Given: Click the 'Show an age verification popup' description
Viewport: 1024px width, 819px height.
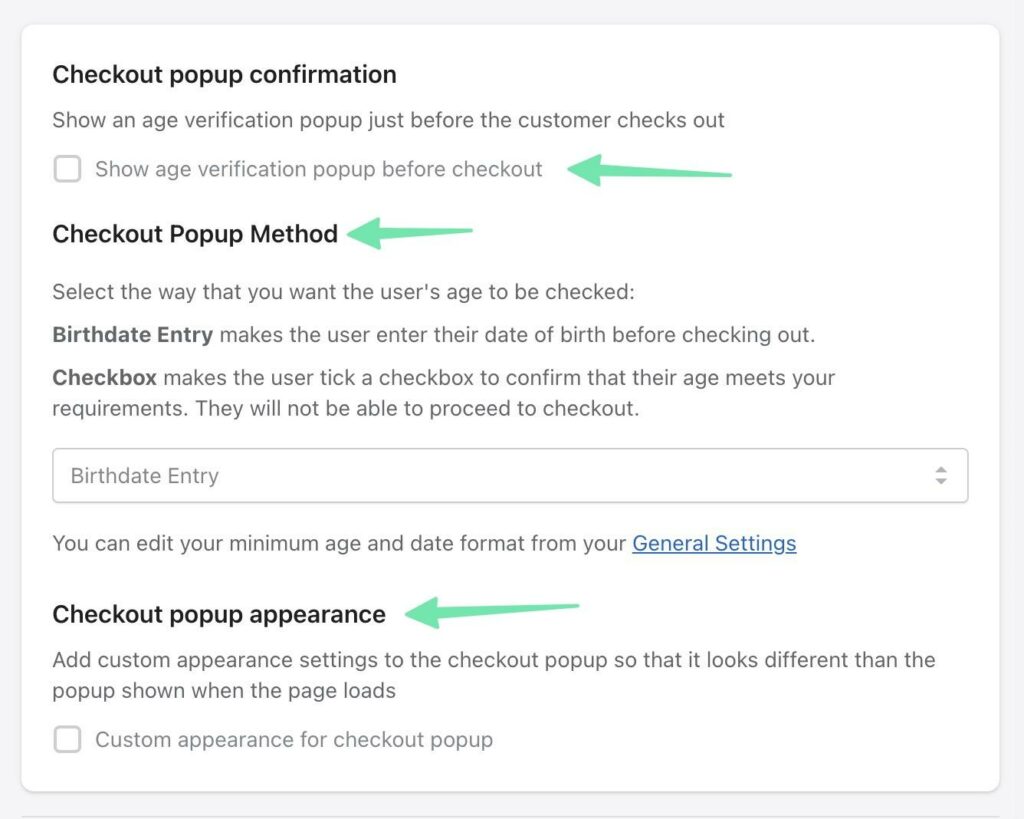Looking at the screenshot, I should (x=388, y=120).
